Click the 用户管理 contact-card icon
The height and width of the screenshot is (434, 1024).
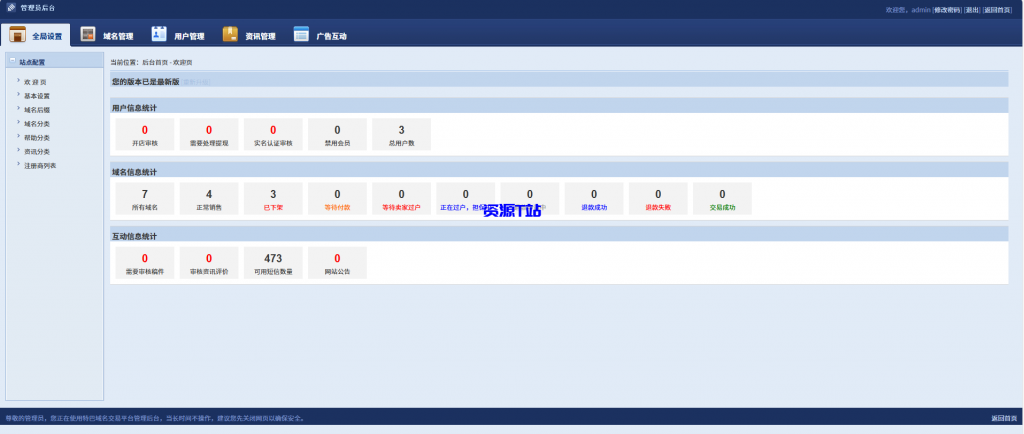click(x=159, y=34)
